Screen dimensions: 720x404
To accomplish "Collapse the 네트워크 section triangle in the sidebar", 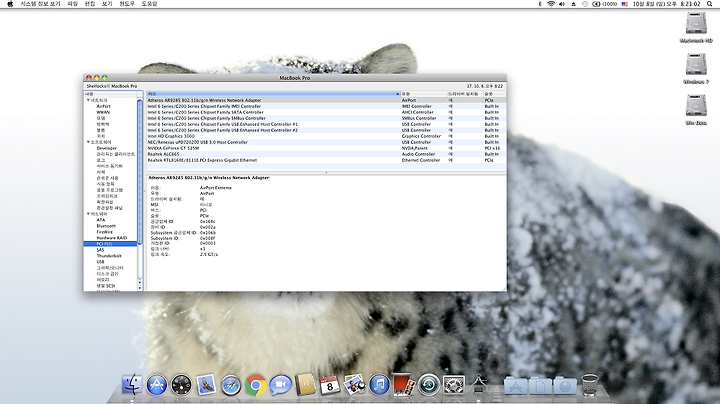I will click(x=88, y=100).
